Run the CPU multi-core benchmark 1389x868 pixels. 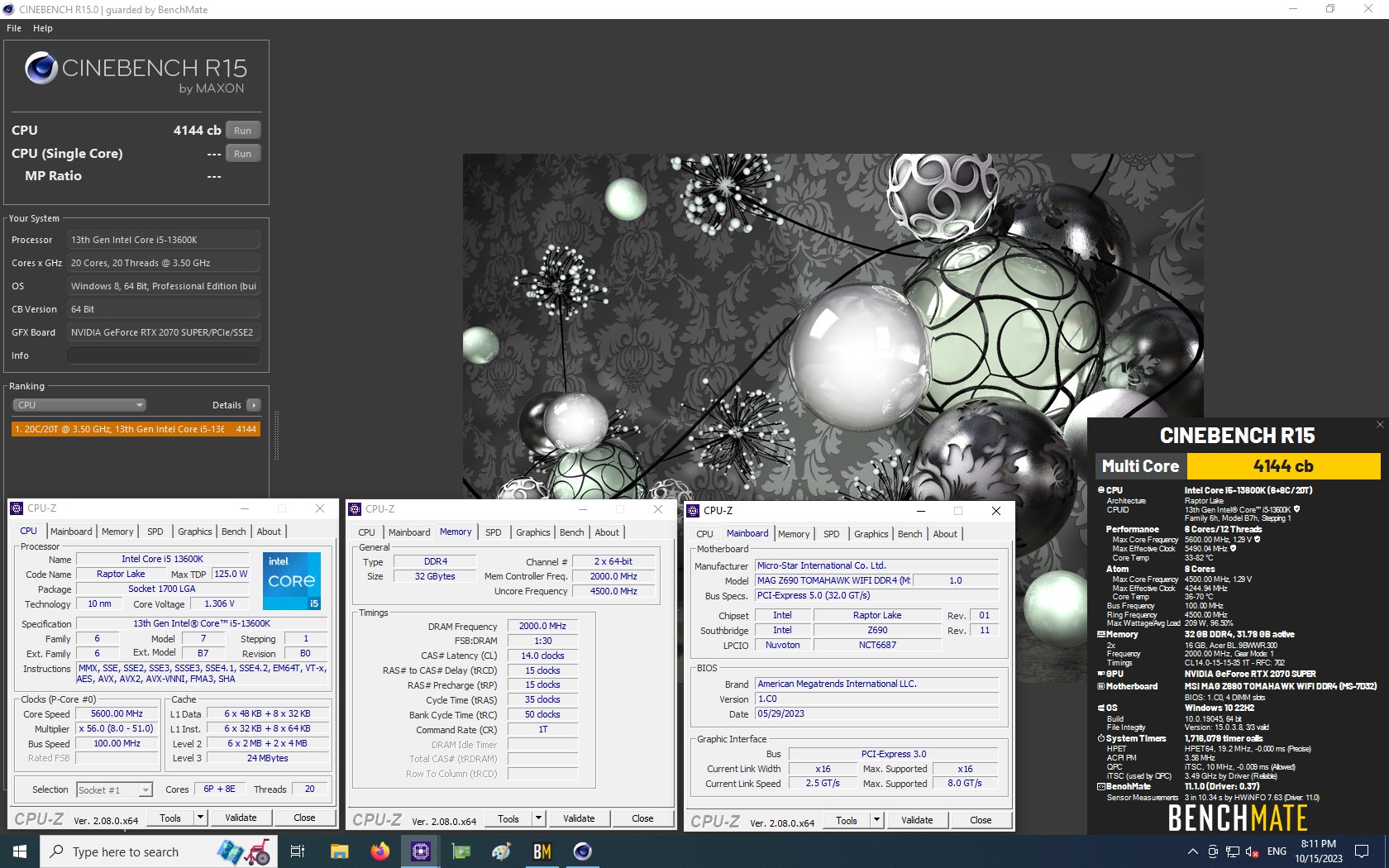tap(242, 131)
